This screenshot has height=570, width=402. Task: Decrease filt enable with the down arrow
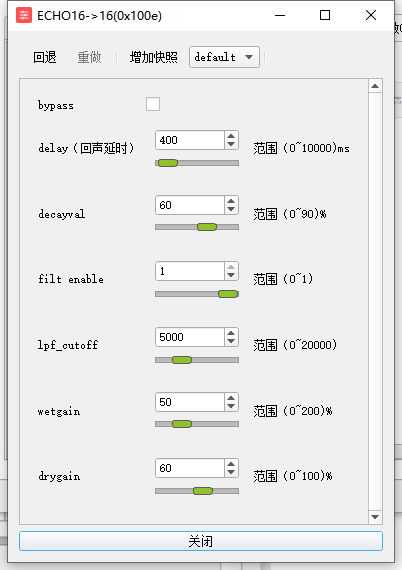click(231, 275)
